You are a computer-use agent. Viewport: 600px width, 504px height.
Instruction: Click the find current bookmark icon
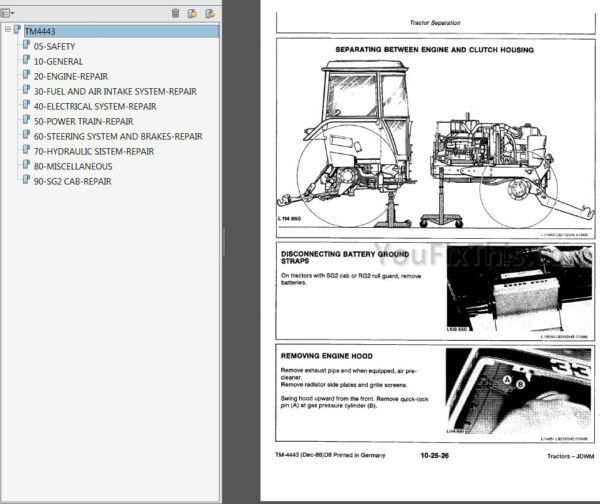(x=210, y=13)
